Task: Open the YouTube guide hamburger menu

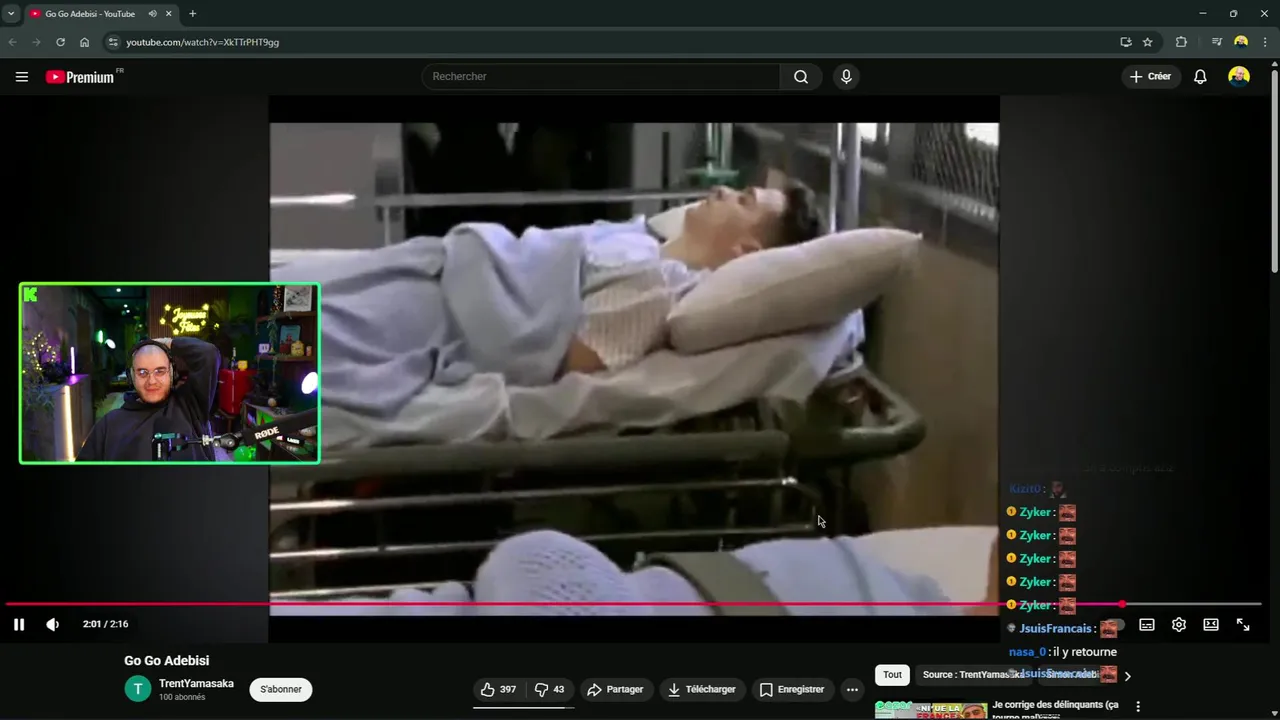Action: point(21,77)
